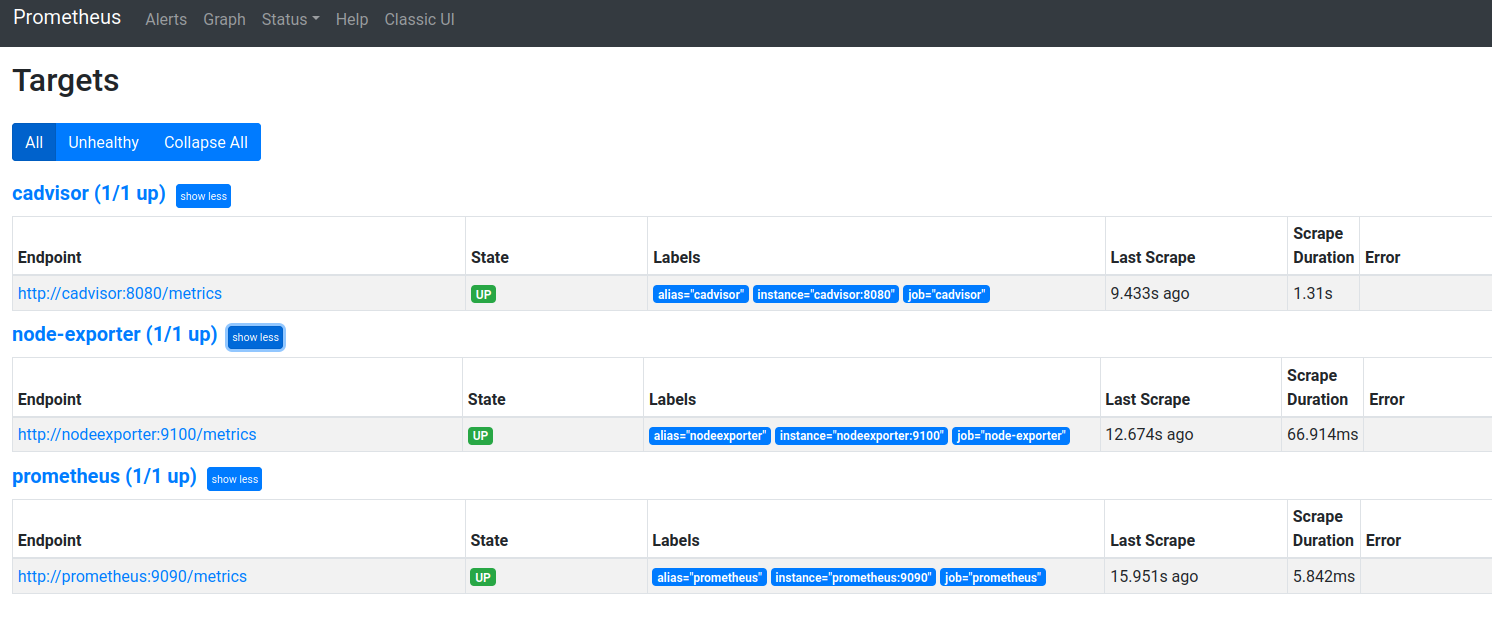Switch to Classic UI
The width and height of the screenshot is (1492, 622).
419,19
